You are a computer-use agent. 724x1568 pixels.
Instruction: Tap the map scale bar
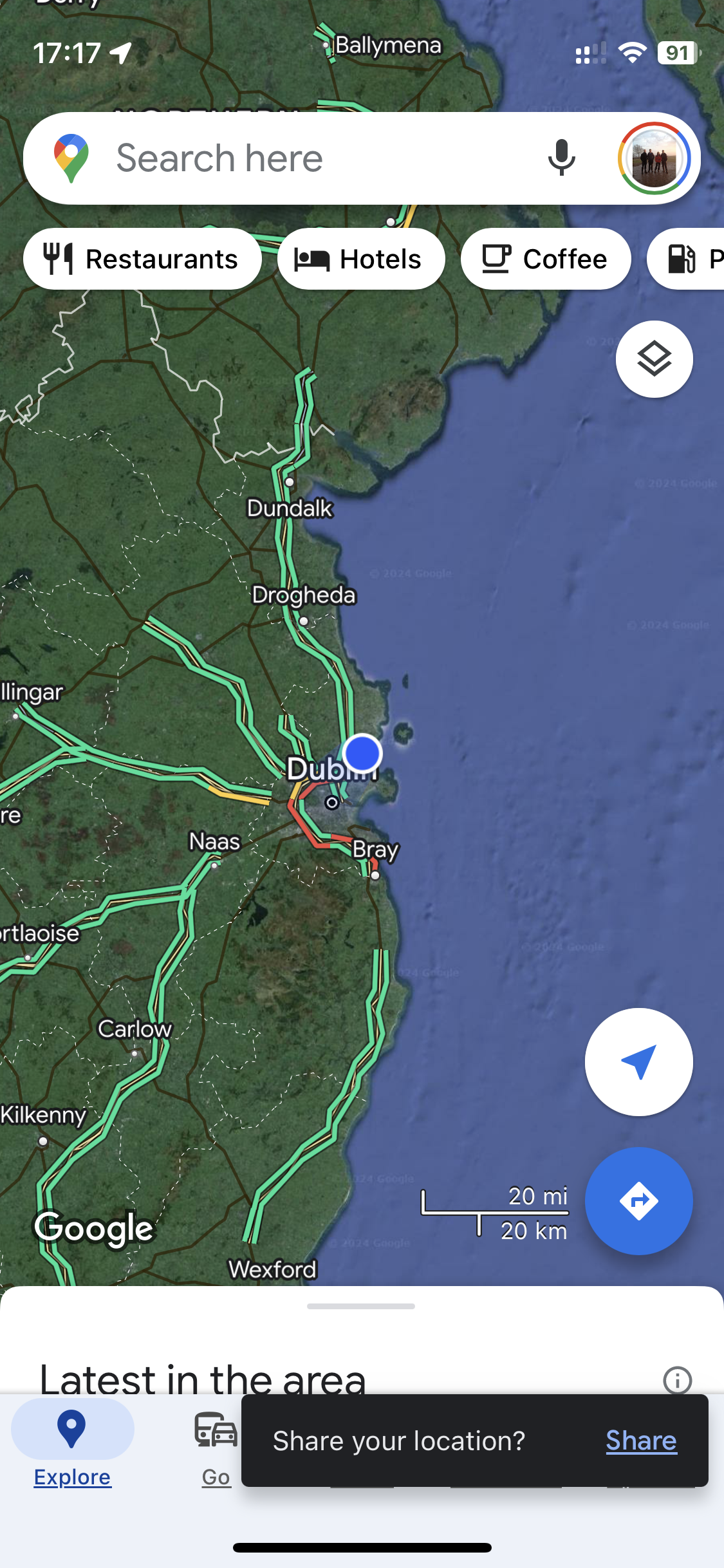494,1213
